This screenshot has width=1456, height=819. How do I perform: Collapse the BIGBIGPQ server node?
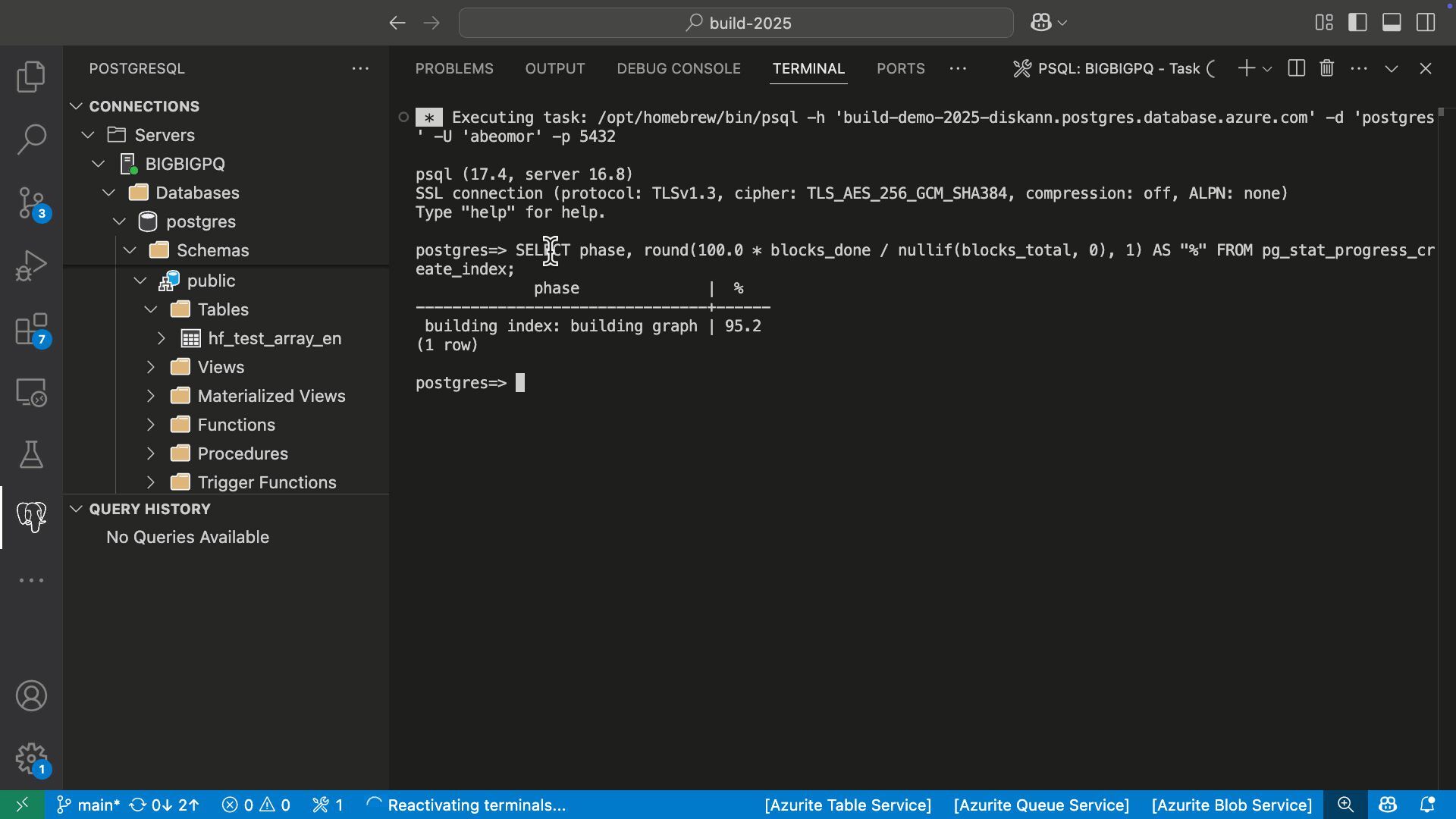click(x=99, y=164)
